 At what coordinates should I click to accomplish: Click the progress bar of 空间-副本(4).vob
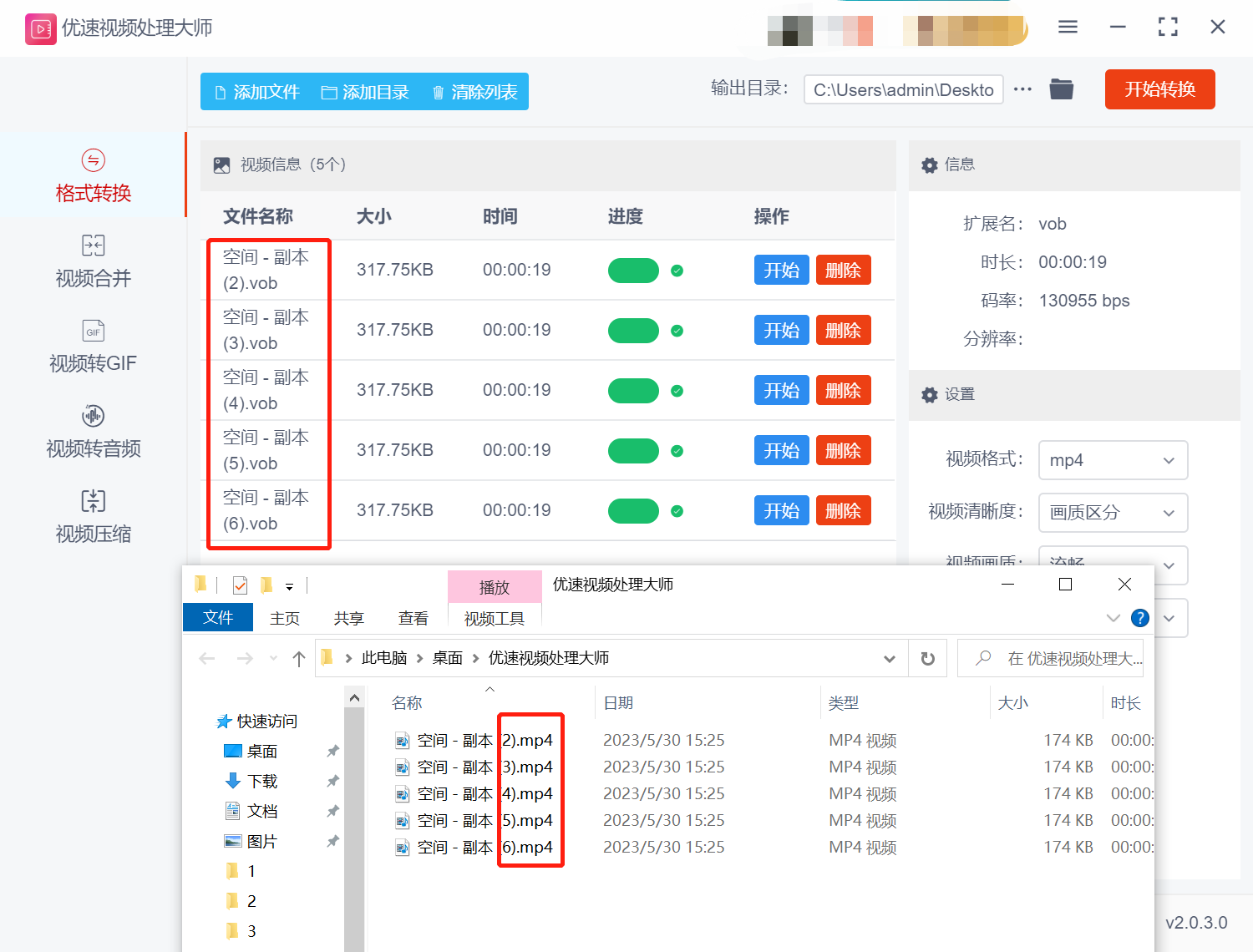[x=633, y=390]
